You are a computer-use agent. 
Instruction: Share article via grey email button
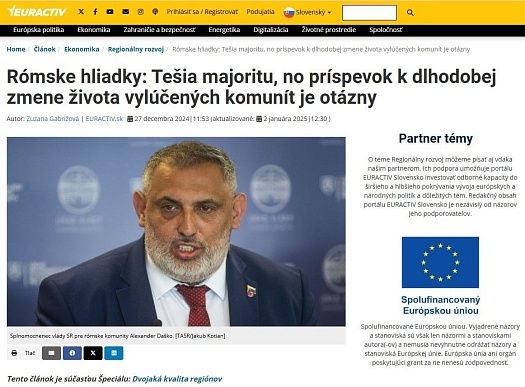click(x=51, y=353)
